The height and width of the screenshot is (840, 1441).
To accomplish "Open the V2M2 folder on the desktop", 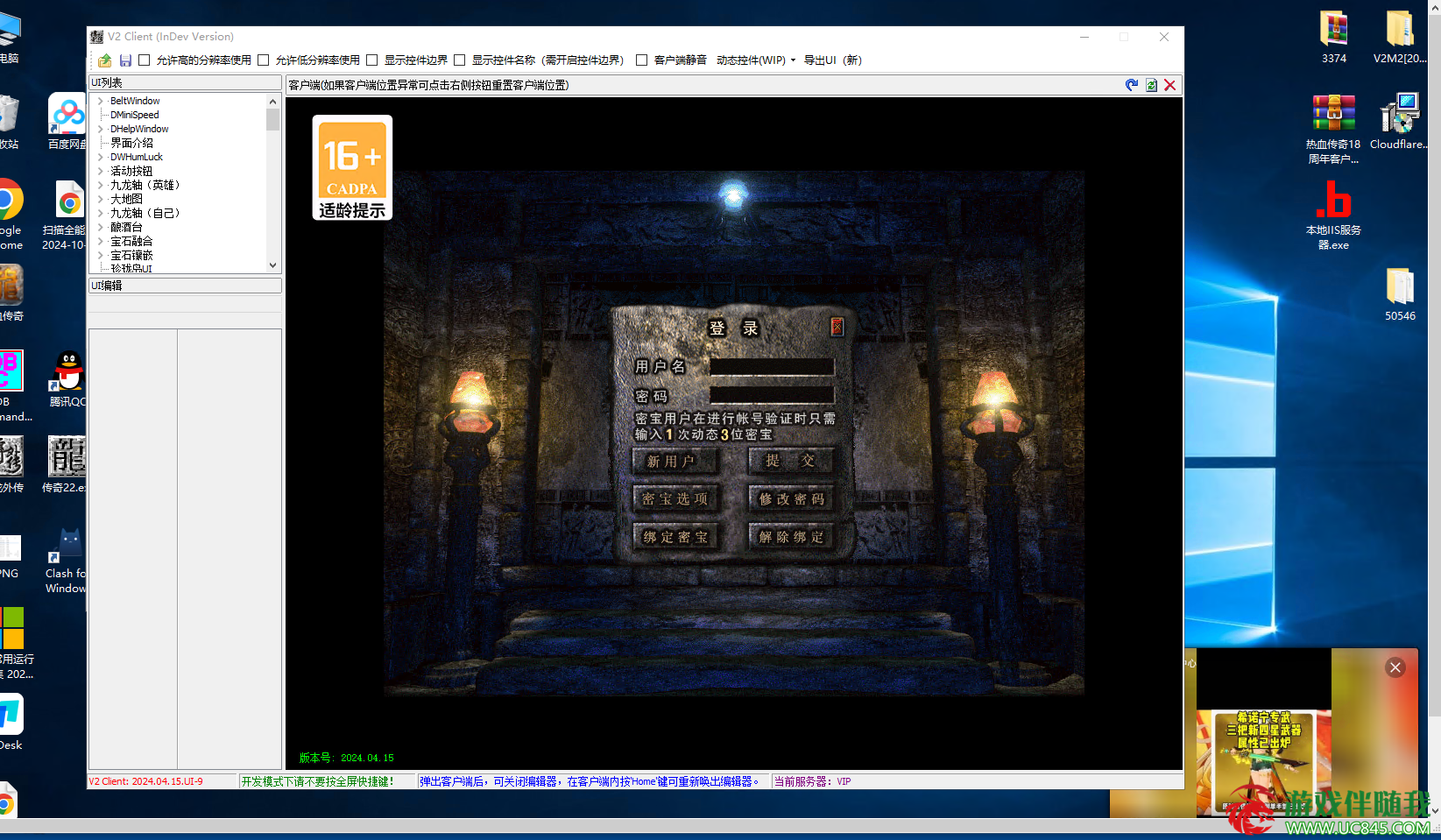I will (x=1400, y=37).
